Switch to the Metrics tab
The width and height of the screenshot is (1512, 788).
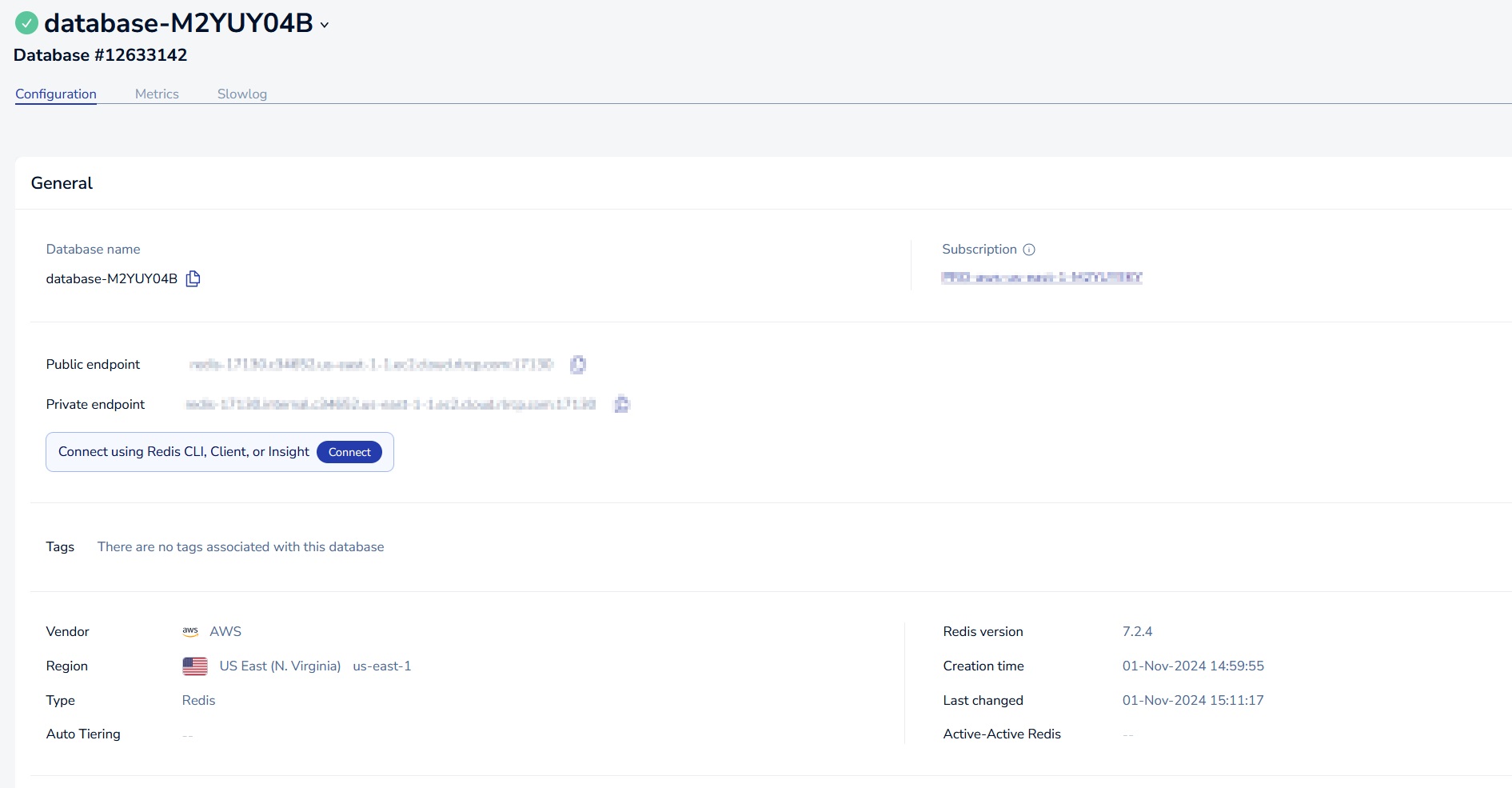tap(157, 94)
